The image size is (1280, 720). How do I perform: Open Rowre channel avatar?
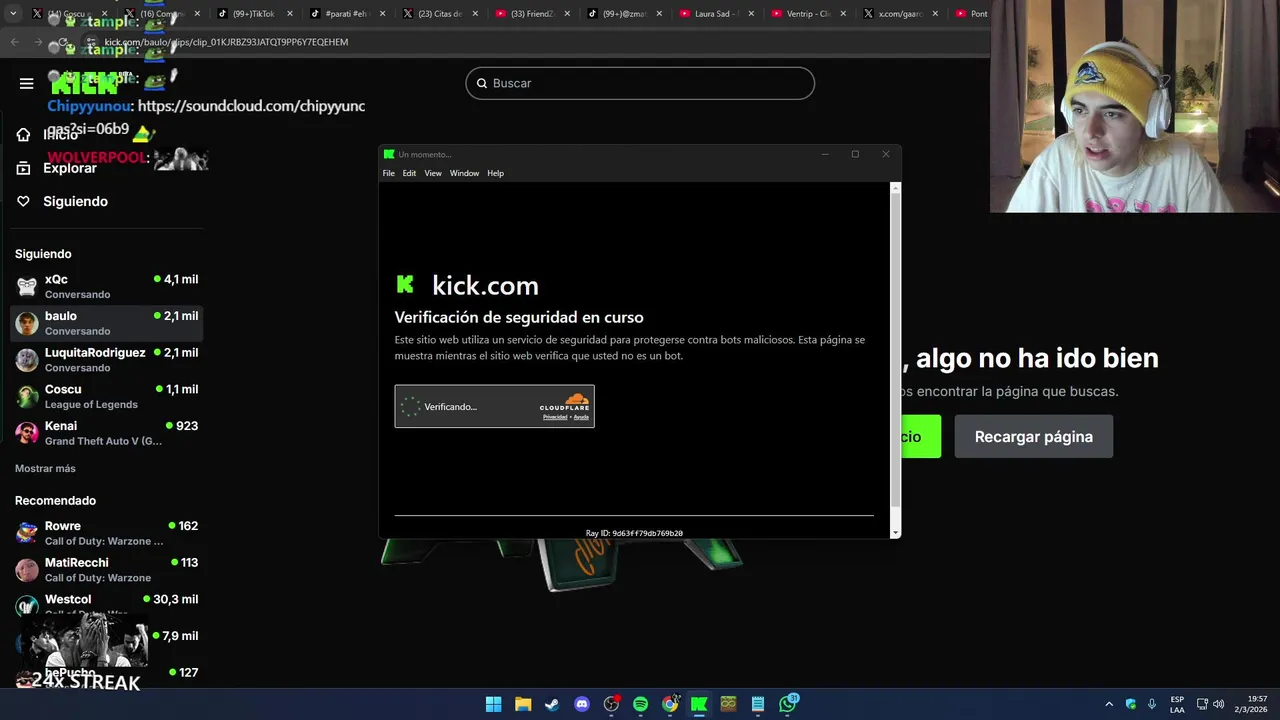[27, 533]
